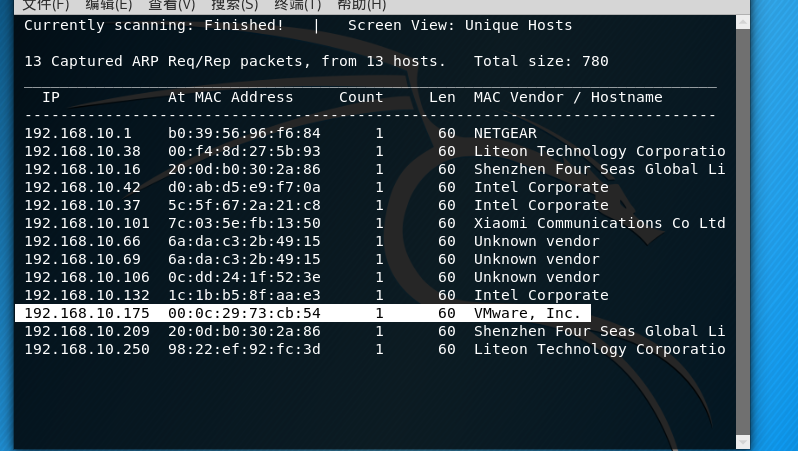The image size is (798, 451).
Task: Click the 'VMware, Inc.' vendor name
Action: pyautogui.click(x=528, y=313)
